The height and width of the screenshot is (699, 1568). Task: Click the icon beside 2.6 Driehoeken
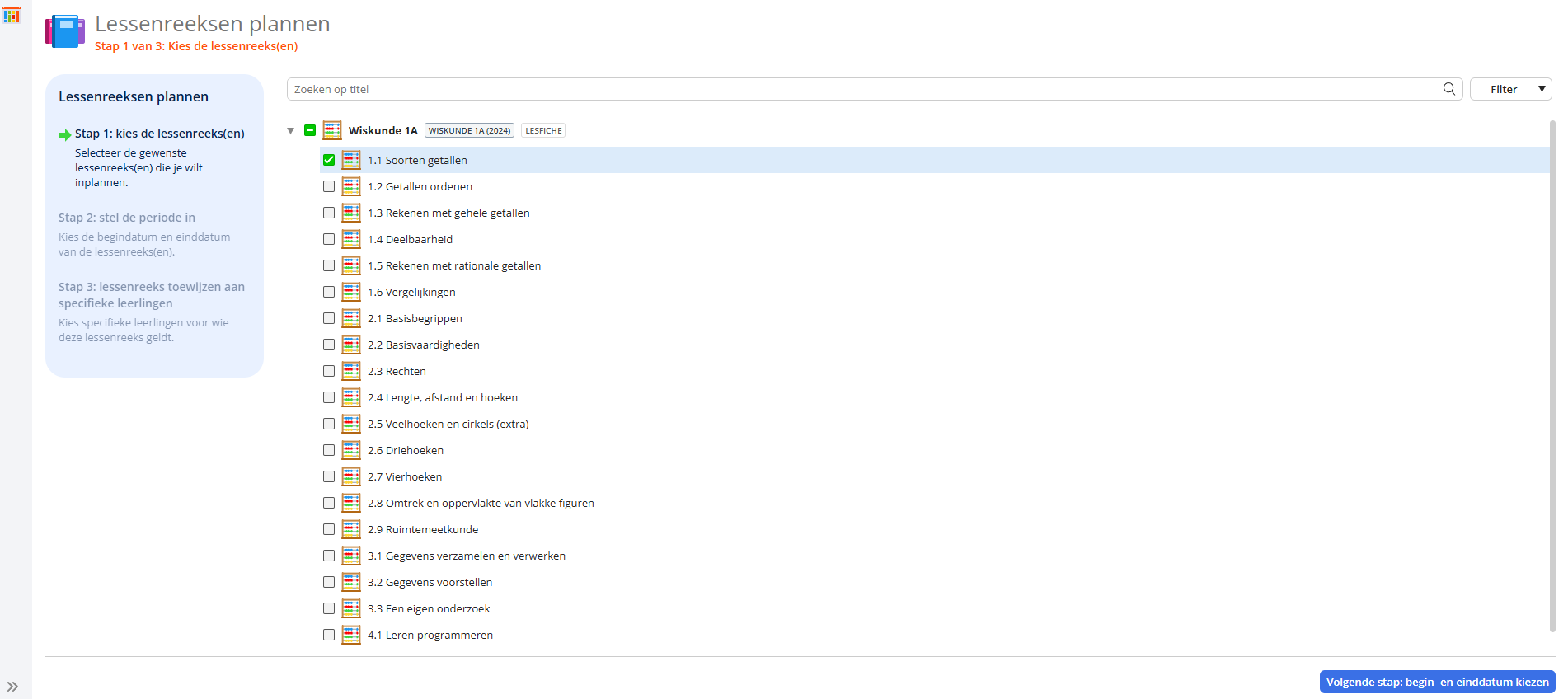(x=351, y=450)
